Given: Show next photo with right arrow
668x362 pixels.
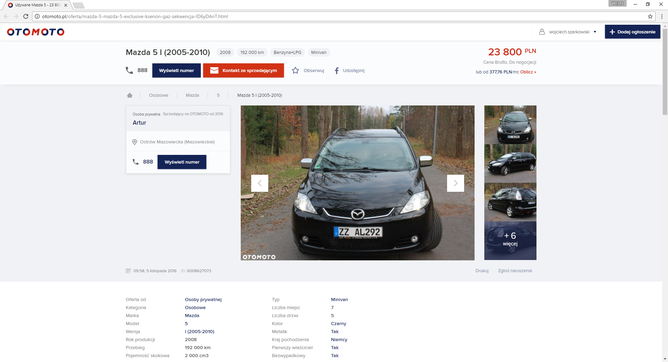Looking at the screenshot, I should [455, 183].
